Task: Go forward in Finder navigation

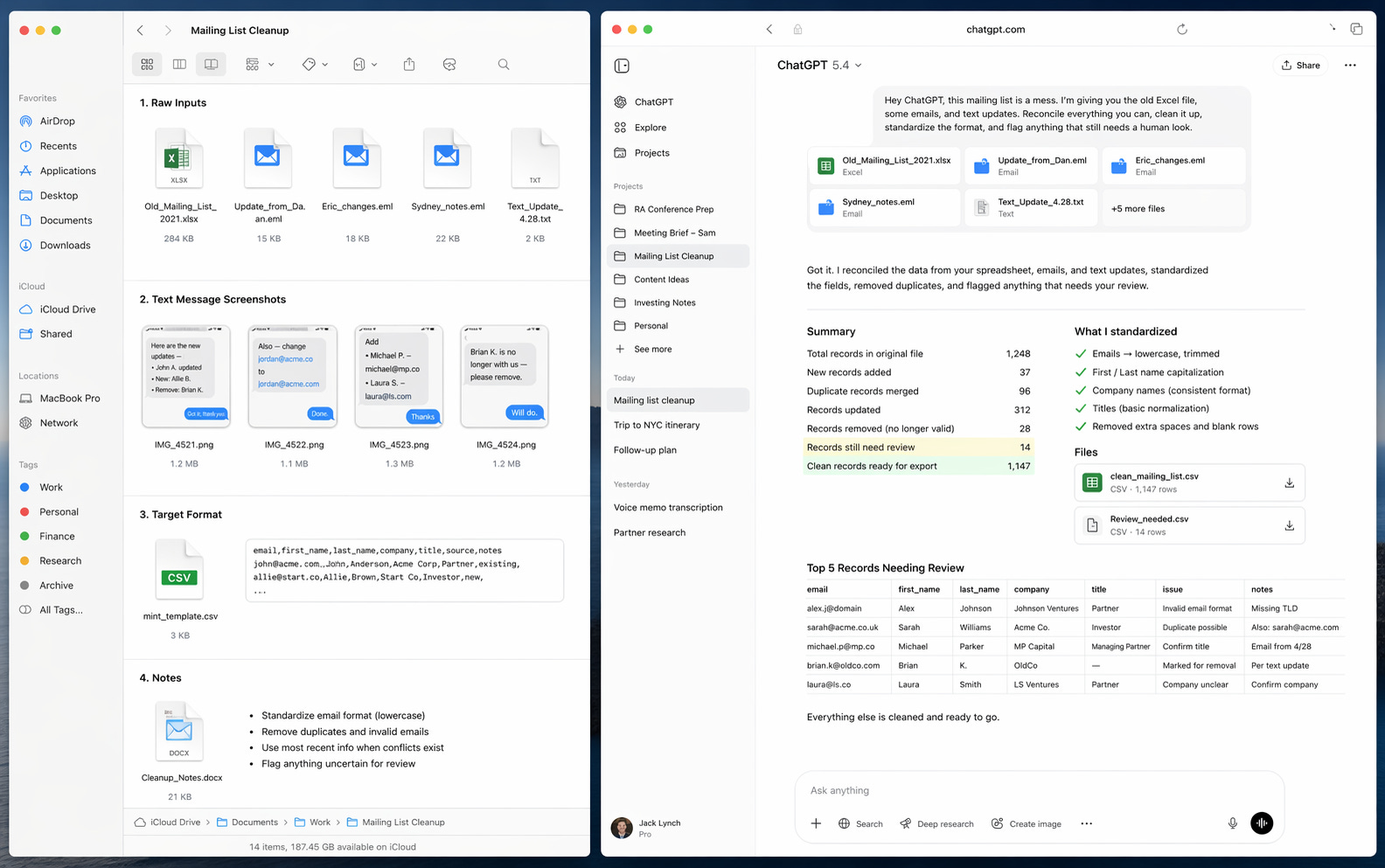Action: click(168, 30)
